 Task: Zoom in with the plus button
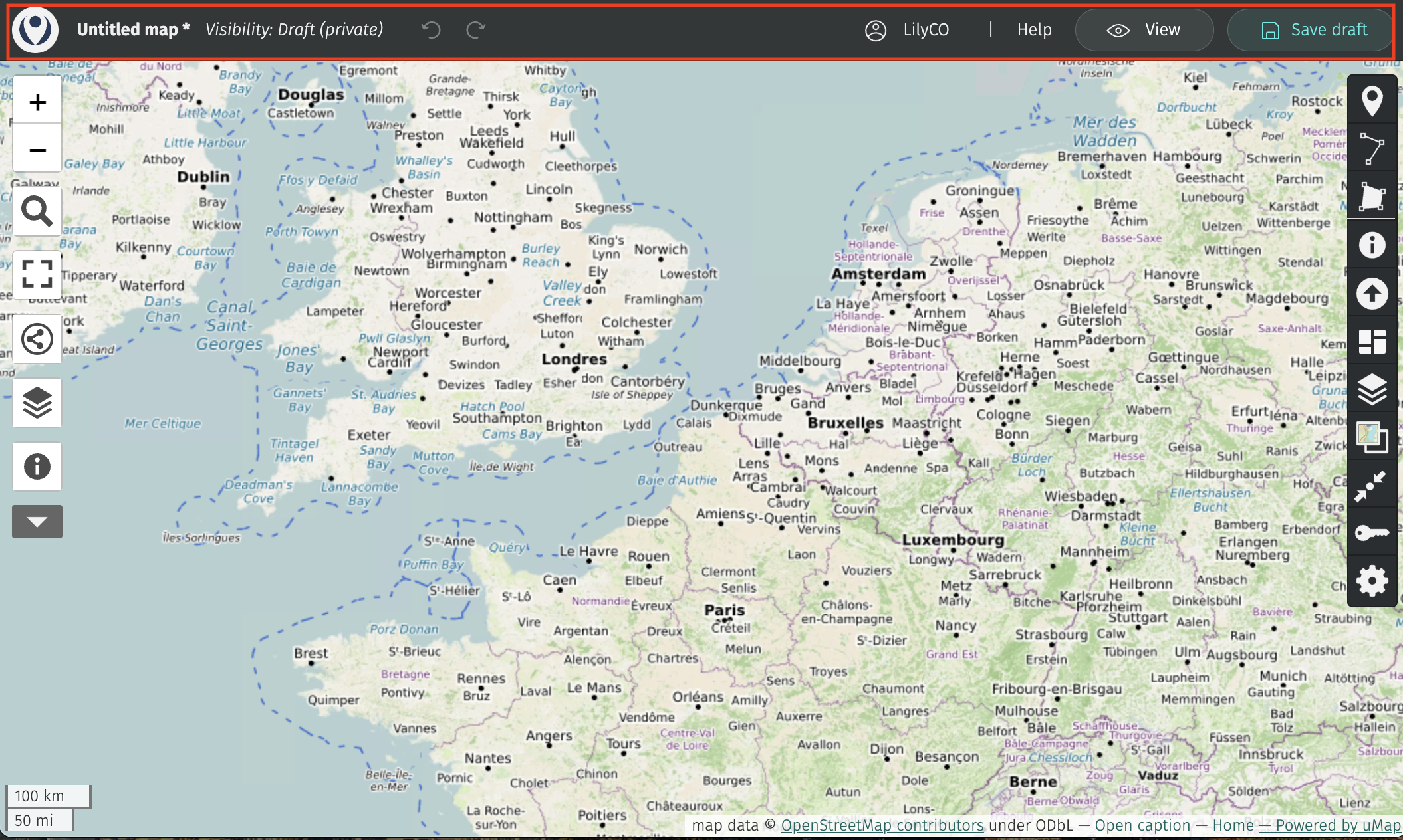pyautogui.click(x=37, y=102)
